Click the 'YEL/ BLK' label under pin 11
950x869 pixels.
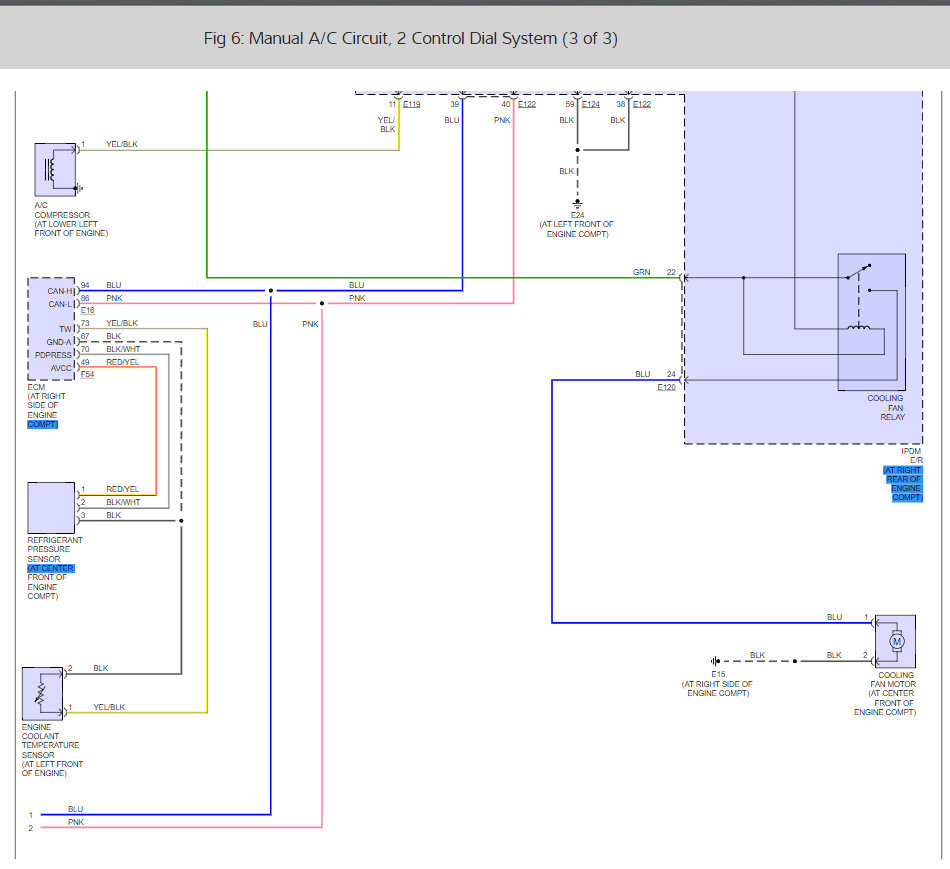pyautogui.click(x=387, y=125)
